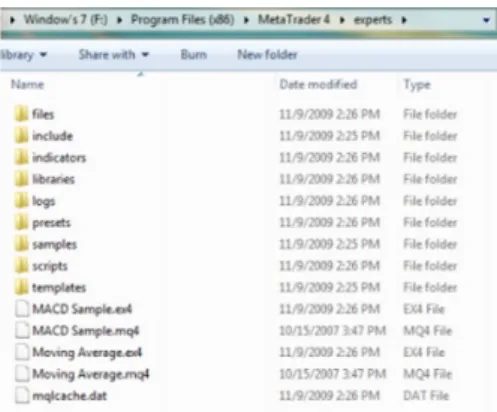Click the templates folder icon
497x412 pixels.
click(21, 287)
